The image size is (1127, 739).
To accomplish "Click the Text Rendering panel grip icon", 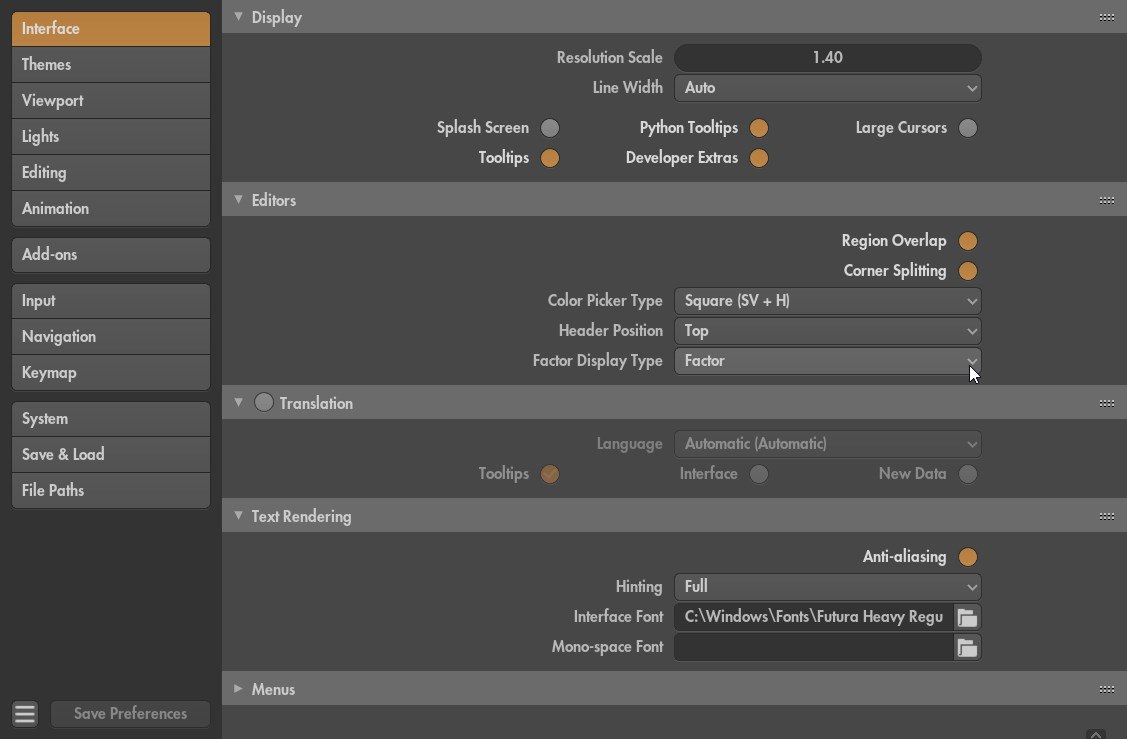I will 1106,516.
